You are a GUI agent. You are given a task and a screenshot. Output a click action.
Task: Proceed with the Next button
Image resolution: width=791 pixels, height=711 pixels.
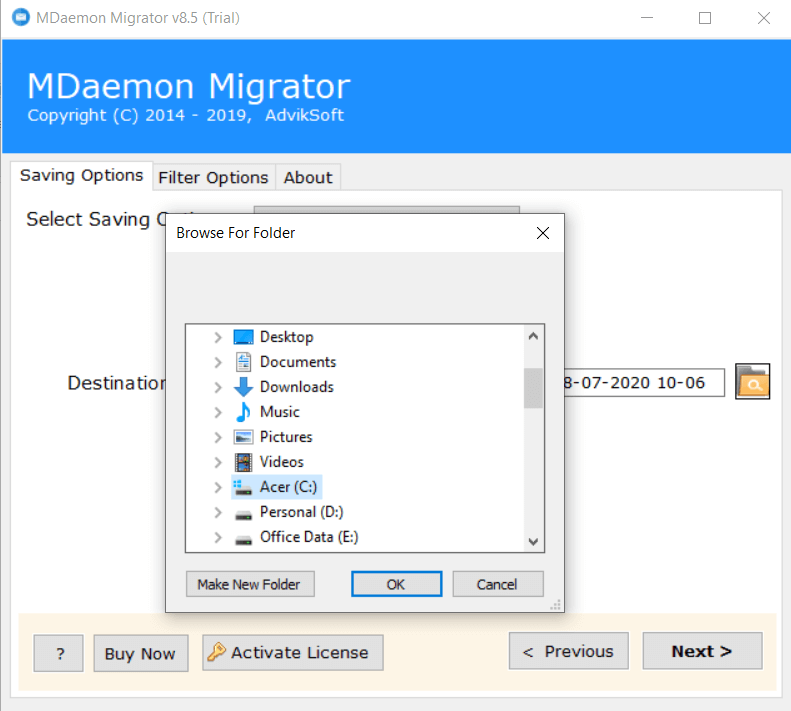[x=702, y=651]
